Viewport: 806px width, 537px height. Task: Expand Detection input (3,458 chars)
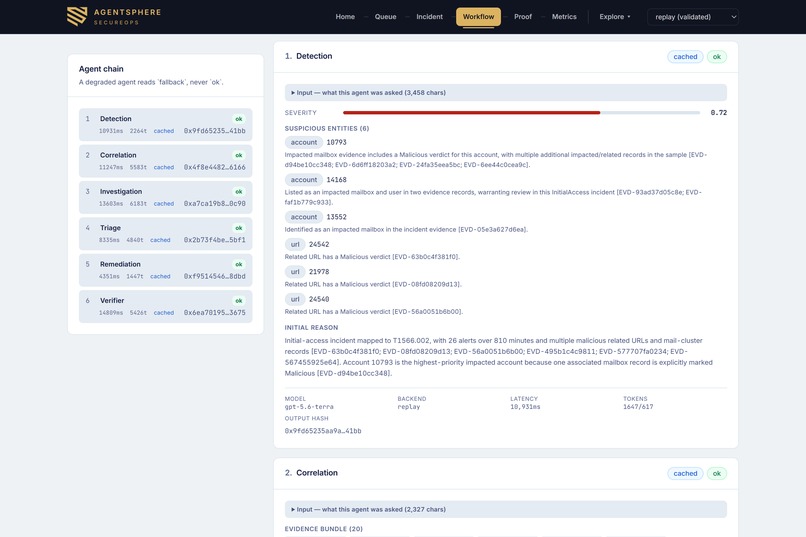tap(505, 92)
